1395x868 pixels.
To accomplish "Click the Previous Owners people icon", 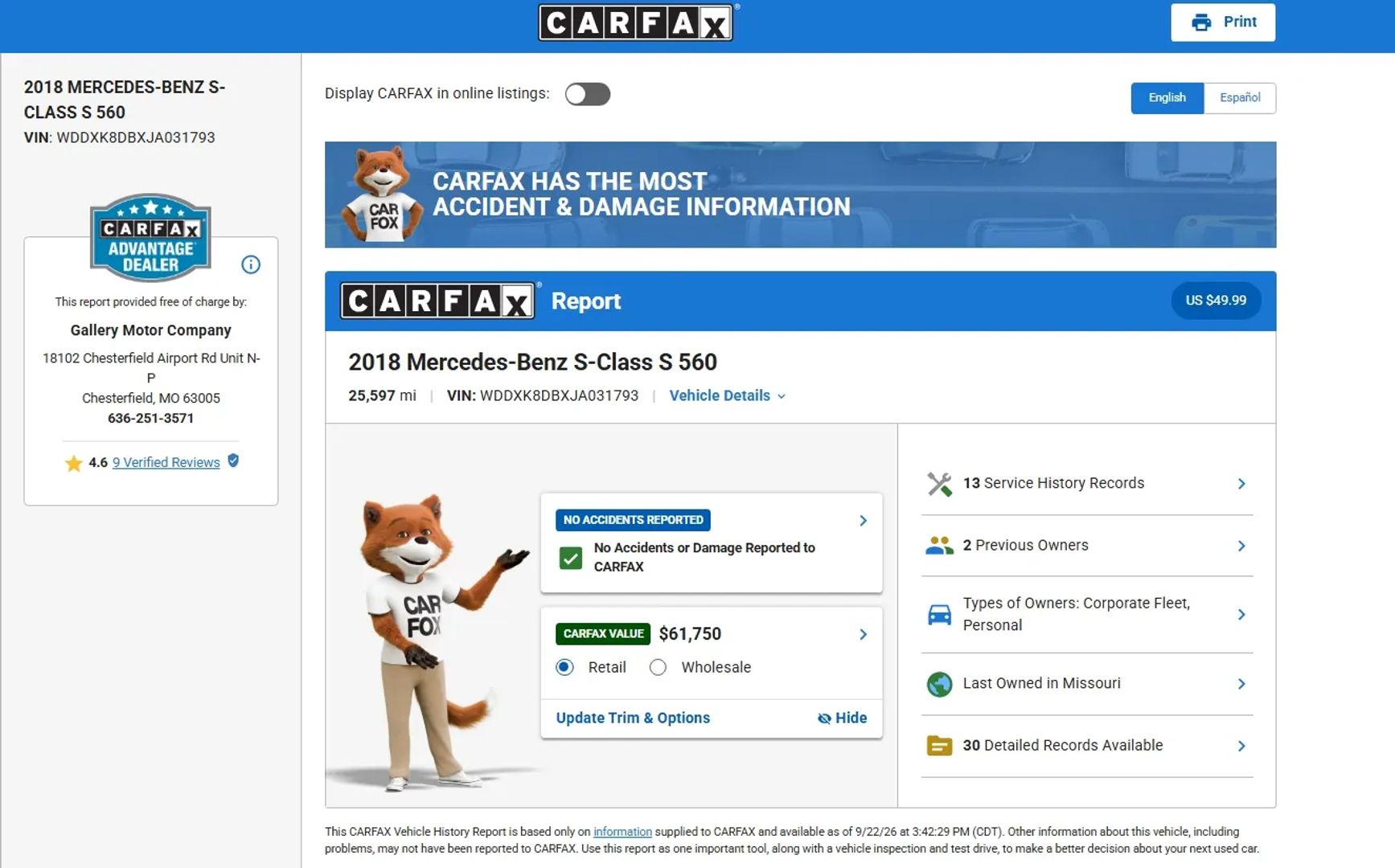I will point(939,546).
